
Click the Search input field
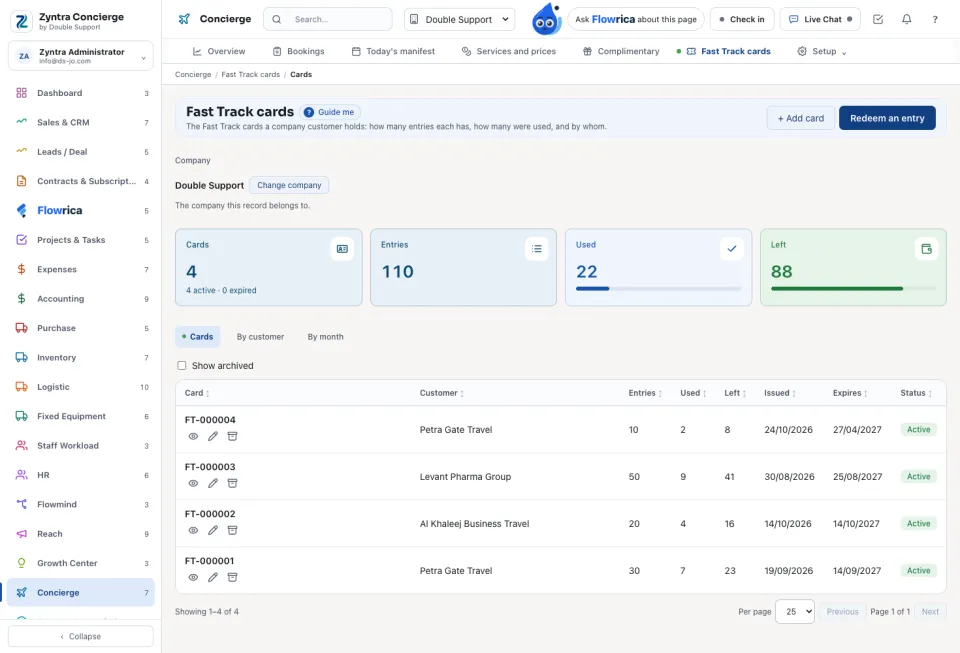[x=328, y=20]
